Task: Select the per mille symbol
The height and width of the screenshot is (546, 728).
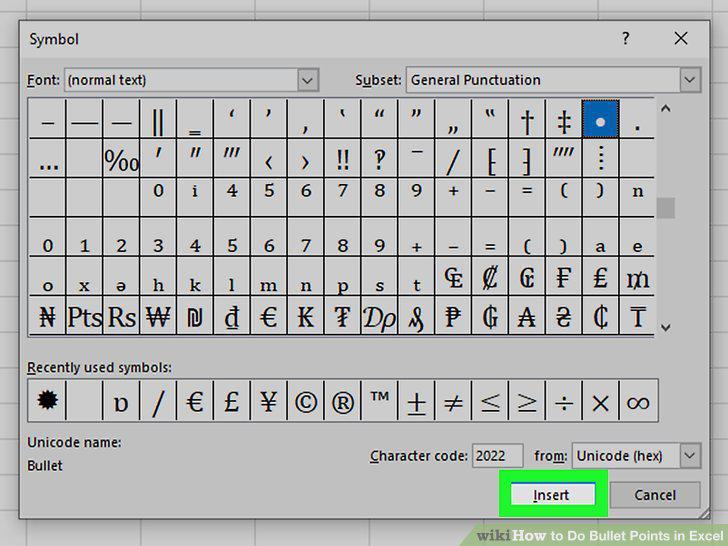Action: [121, 159]
